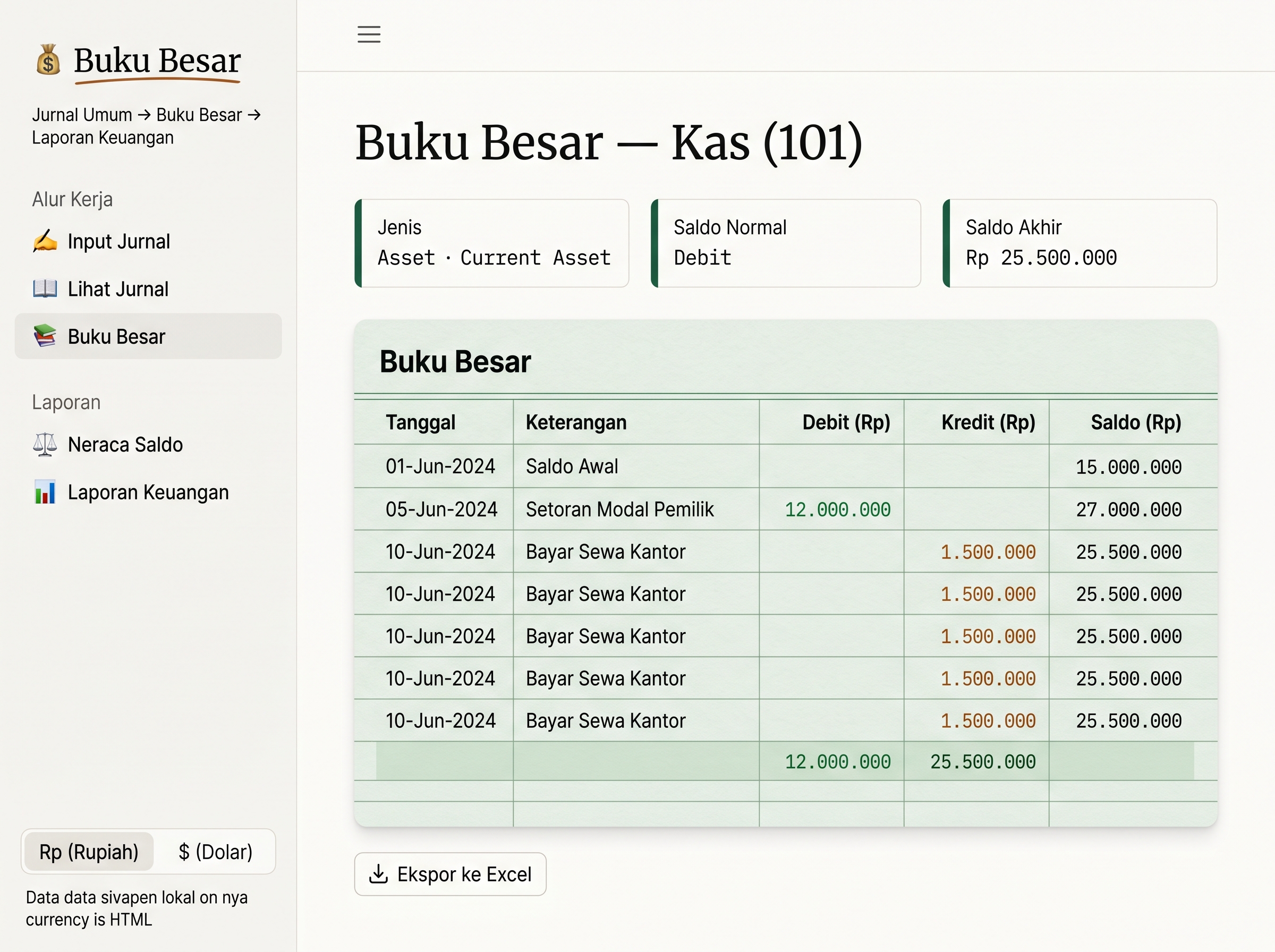Click the download icon in Ekspor button
This screenshot has width=1275, height=952.
point(378,873)
